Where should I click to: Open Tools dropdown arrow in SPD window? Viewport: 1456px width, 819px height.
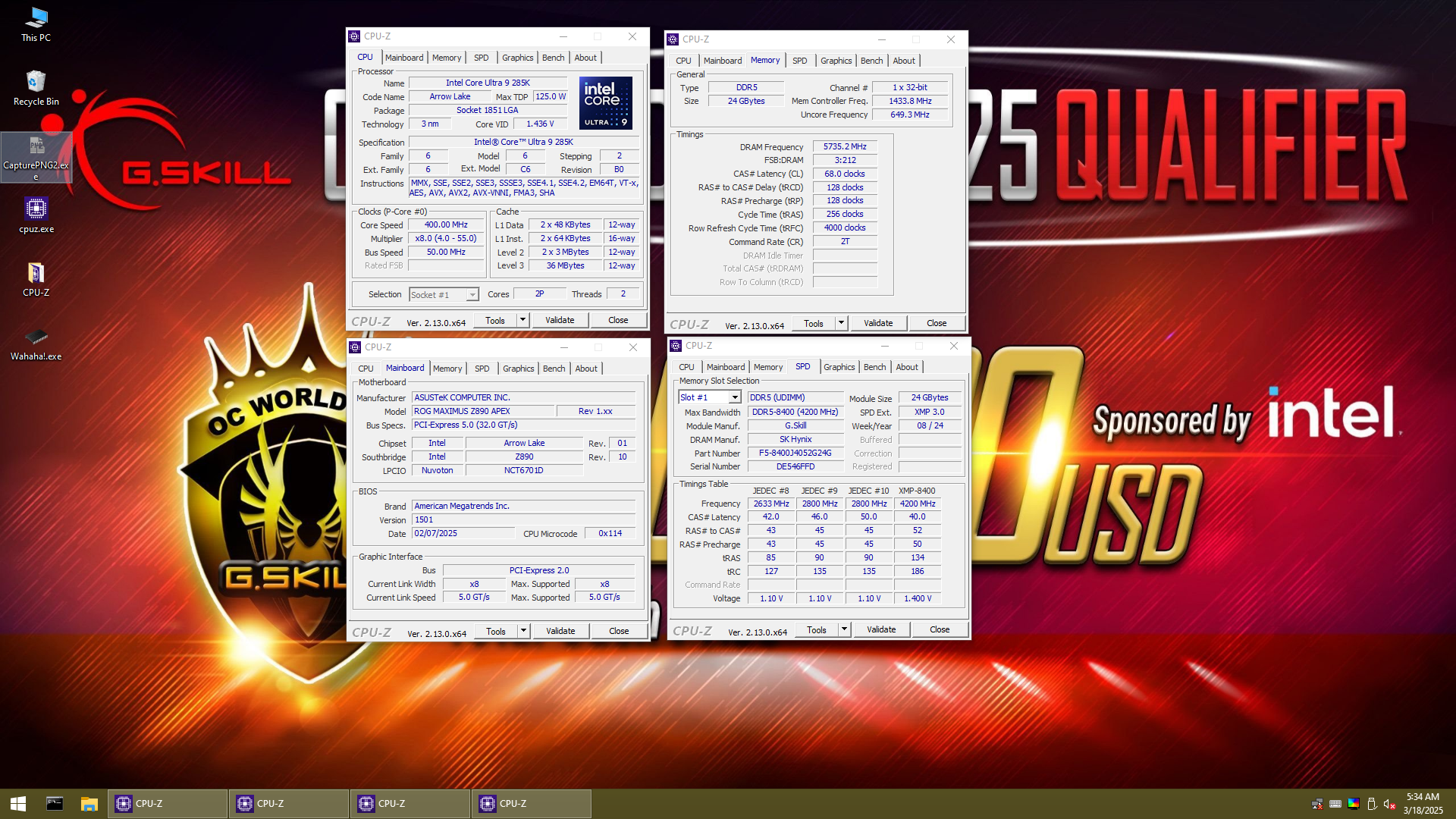click(844, 629)
